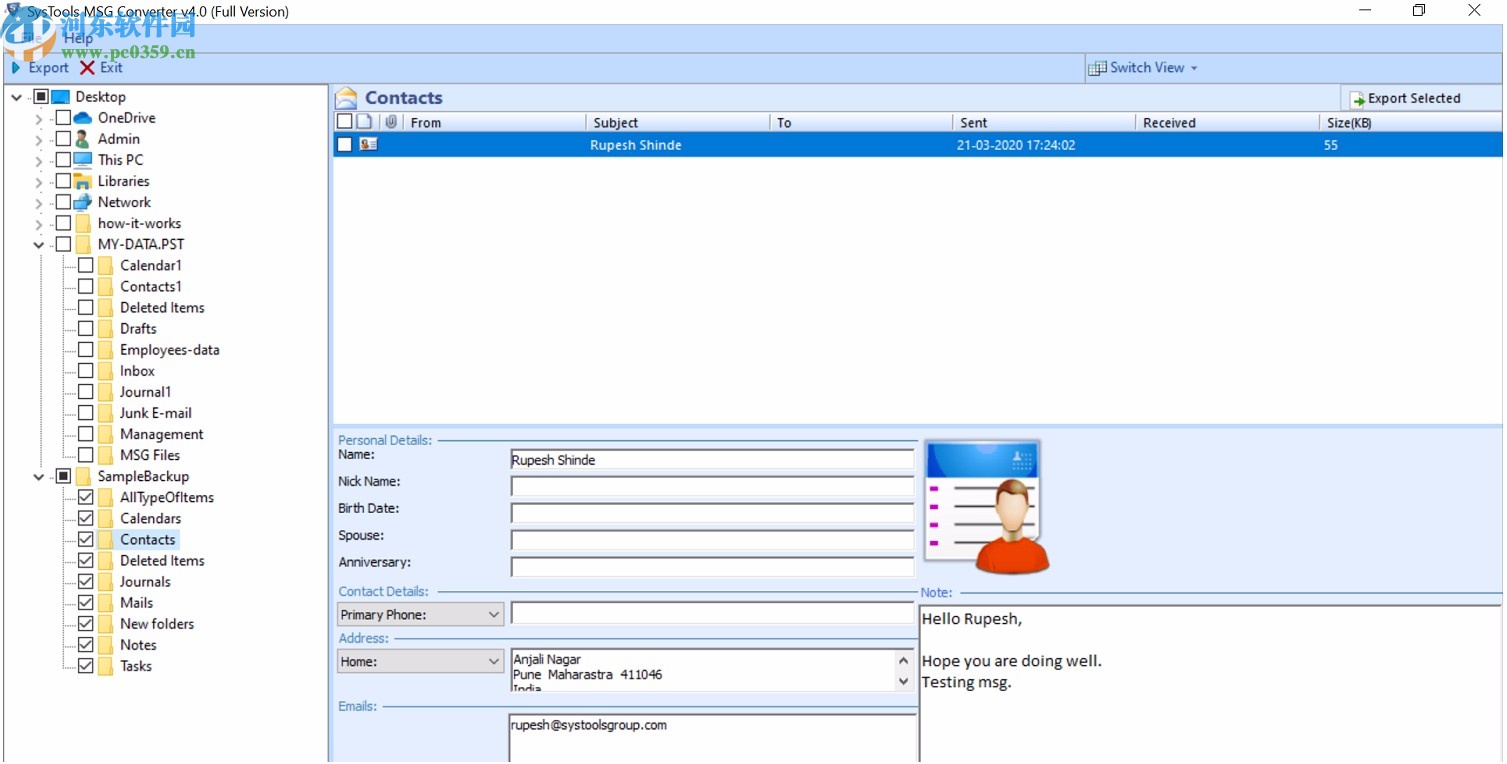Click the Exit command in the toolbar

point(110,68)
